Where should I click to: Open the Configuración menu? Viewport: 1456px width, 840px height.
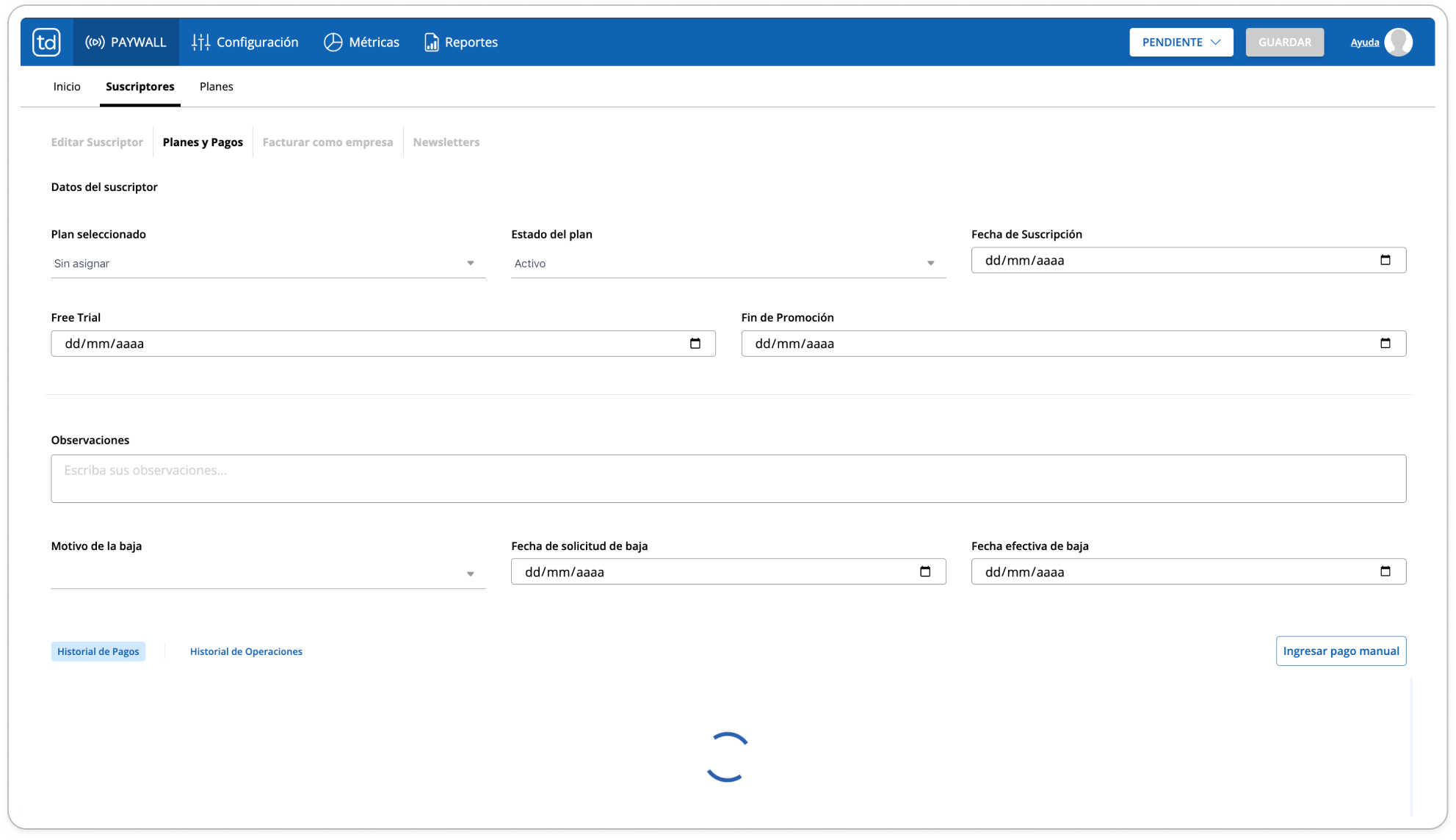[x=245, y=42]
